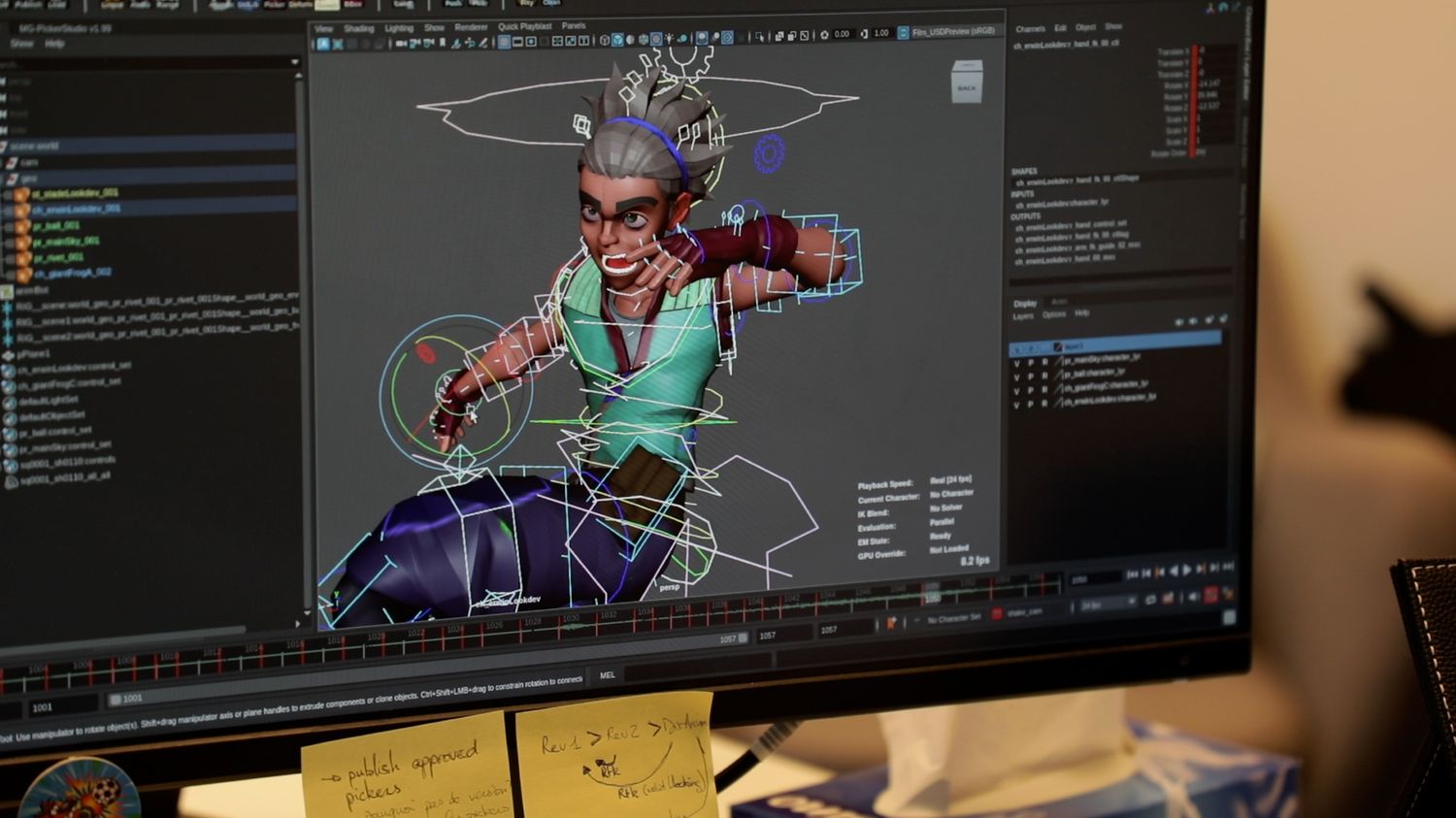This screenshot has height=818, width=1456.
Task: Click Quick Playblast in the panel menu bar
Action: 524,25
